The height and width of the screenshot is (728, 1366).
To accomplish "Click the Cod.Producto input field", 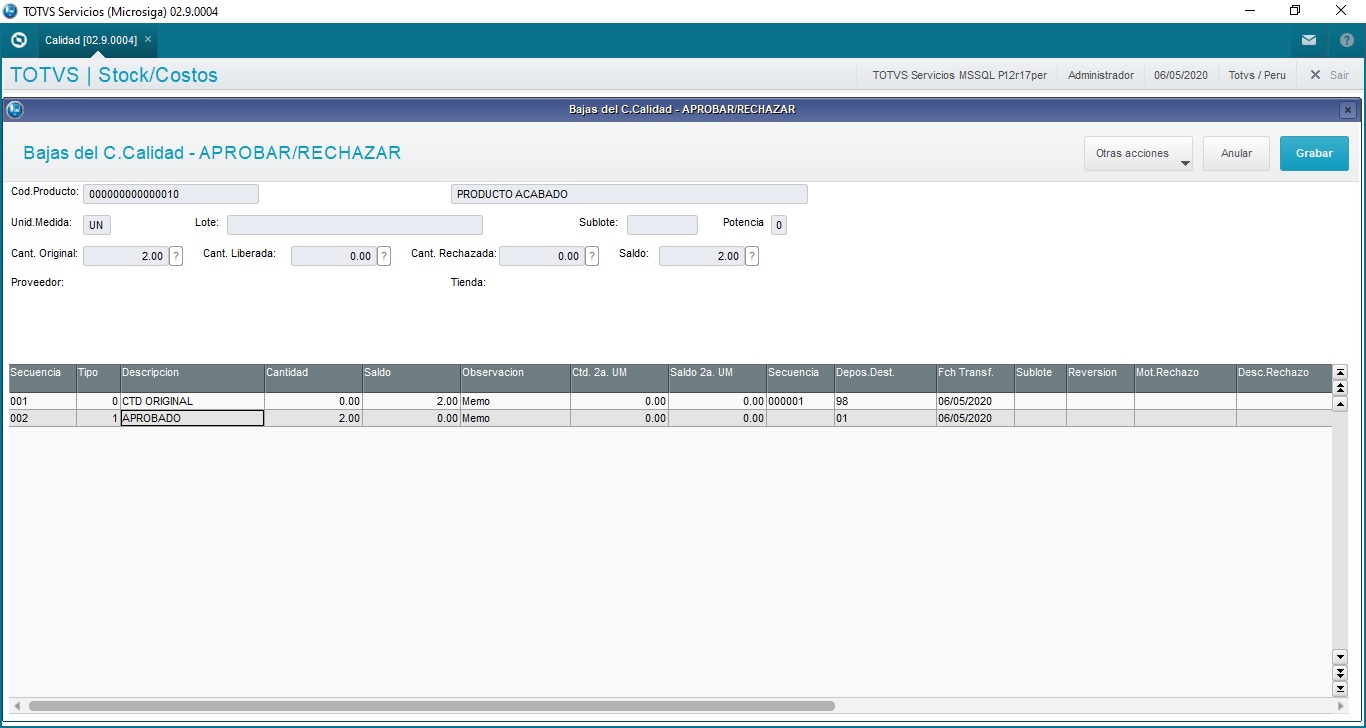I will (171, 194).
